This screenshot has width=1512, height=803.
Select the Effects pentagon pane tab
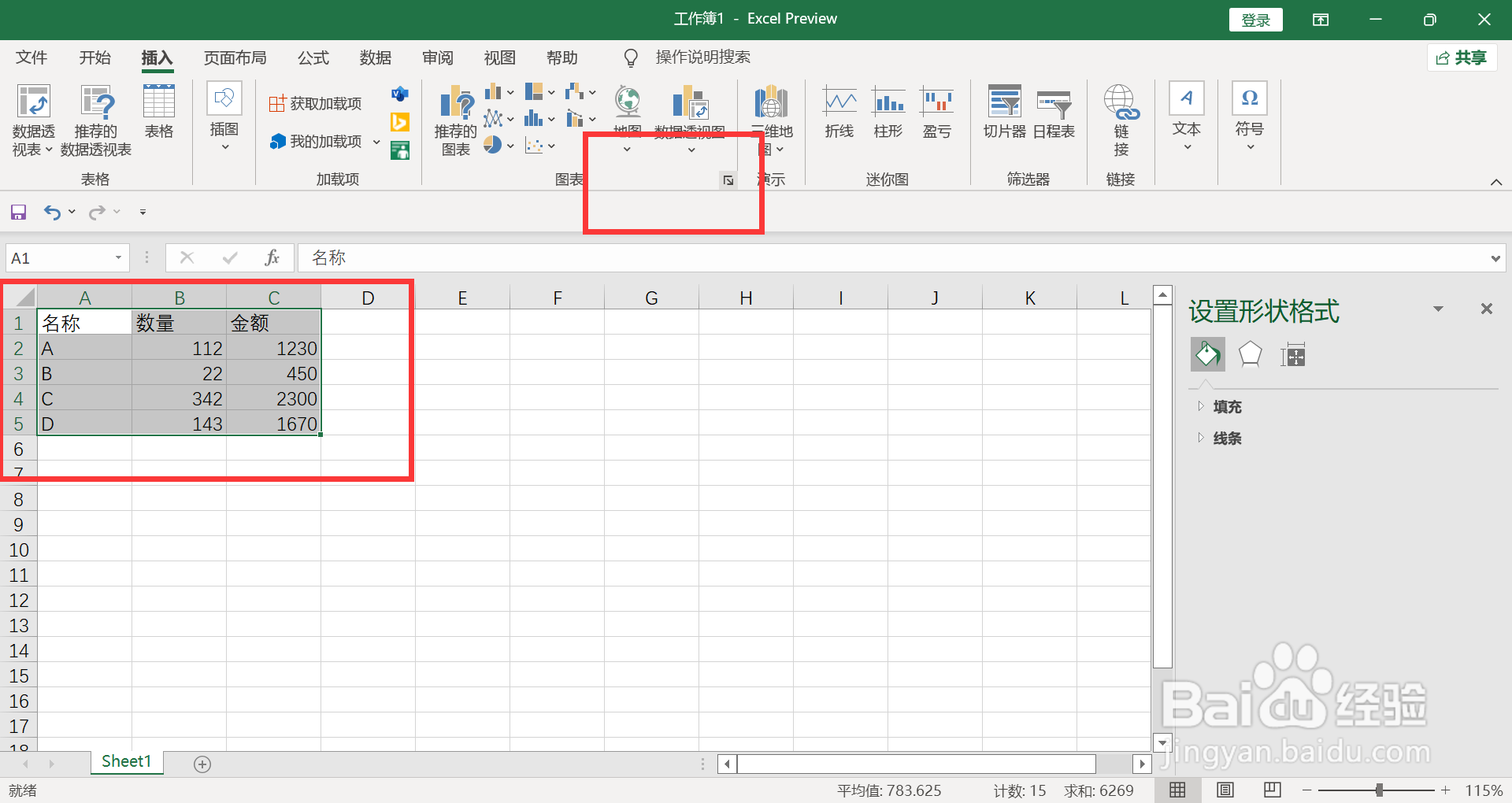click(x=1250, y=355)
